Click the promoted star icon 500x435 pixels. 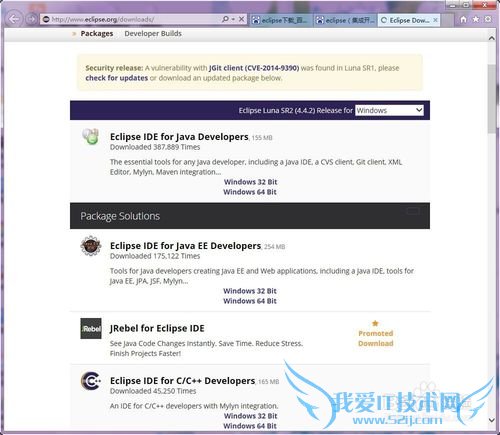pyautogui.click(x=375, y=323)
